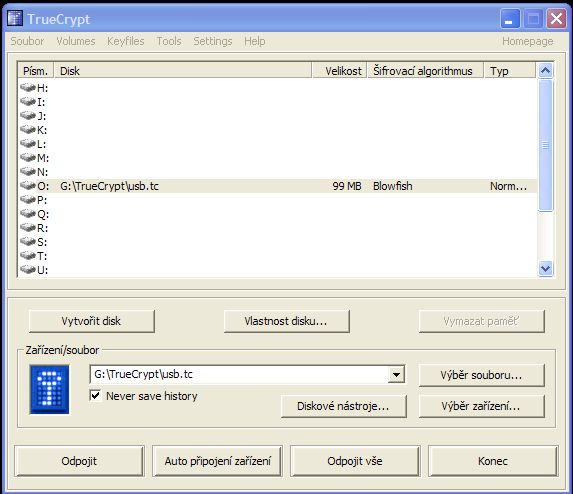
Task: Click the TrueCrypt title bar icon
Action: coord(15,18)
